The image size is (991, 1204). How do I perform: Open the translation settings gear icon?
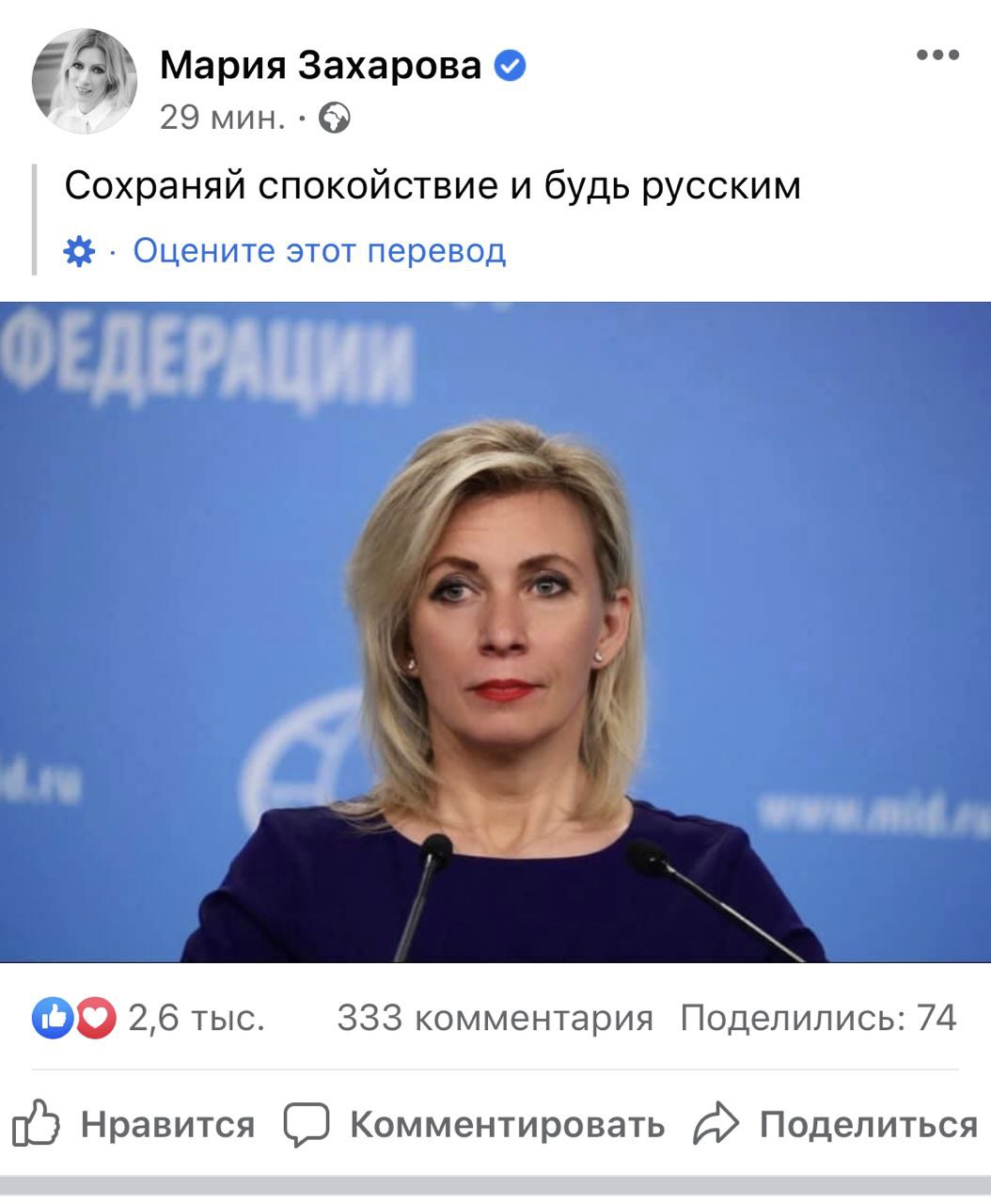click(79, 251)
